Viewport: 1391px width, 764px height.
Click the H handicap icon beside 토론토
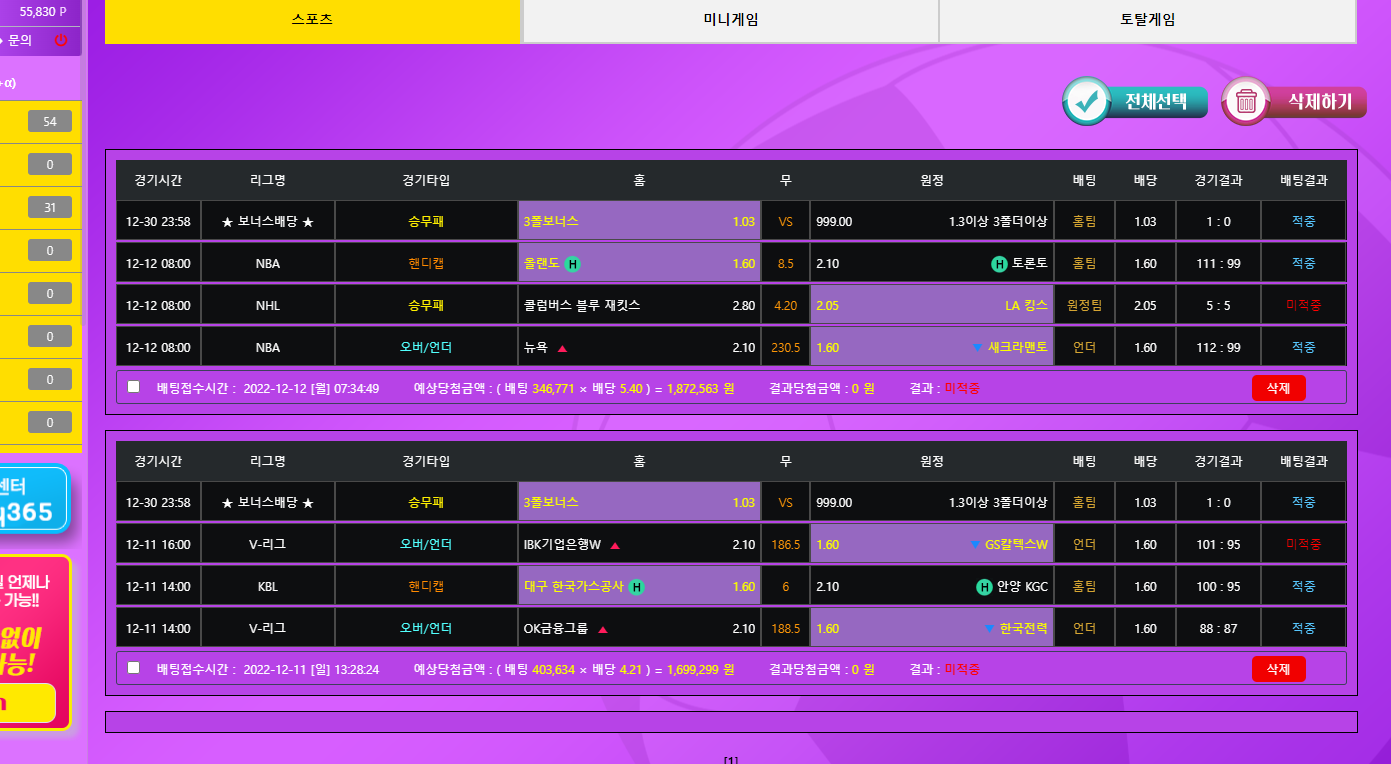coord(998,264)
